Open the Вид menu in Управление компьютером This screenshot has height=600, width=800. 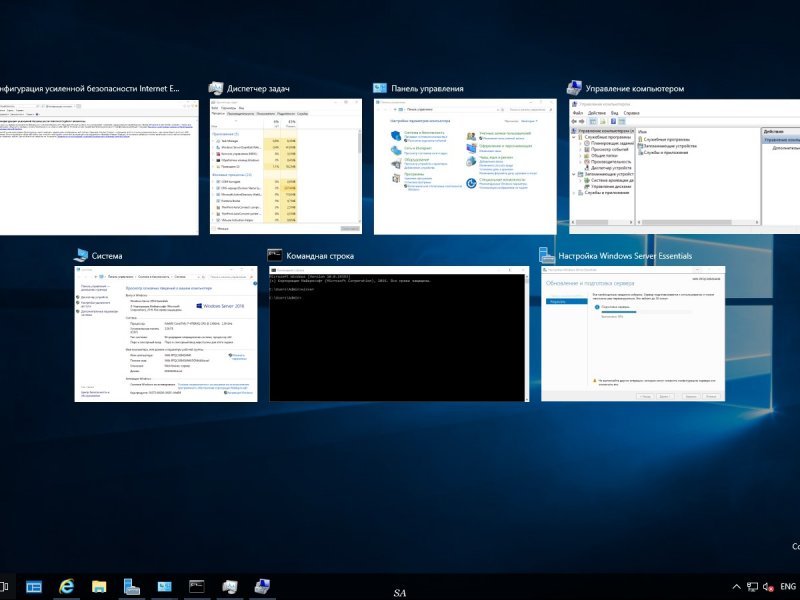(x=614, y=113)
